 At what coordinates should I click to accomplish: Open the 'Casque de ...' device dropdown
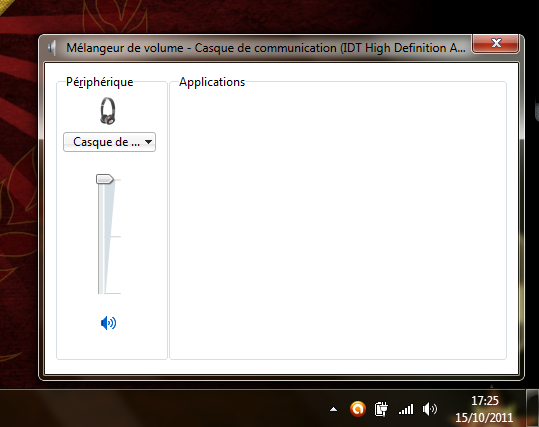[109, 142]
